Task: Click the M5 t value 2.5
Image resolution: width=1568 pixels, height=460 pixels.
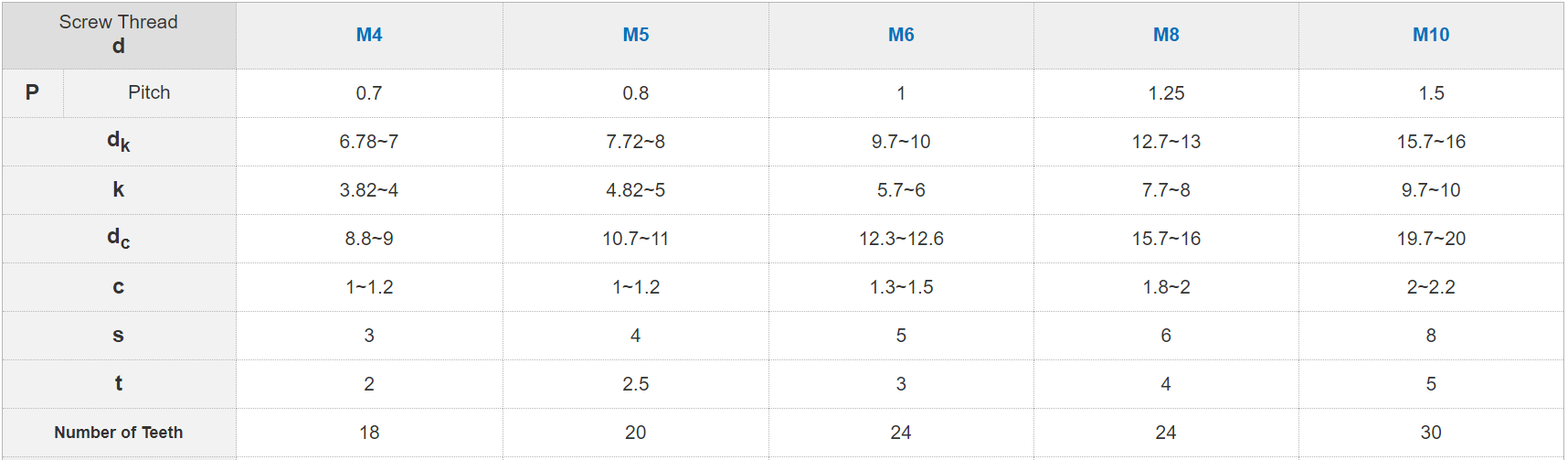Action: coord(636,384)
